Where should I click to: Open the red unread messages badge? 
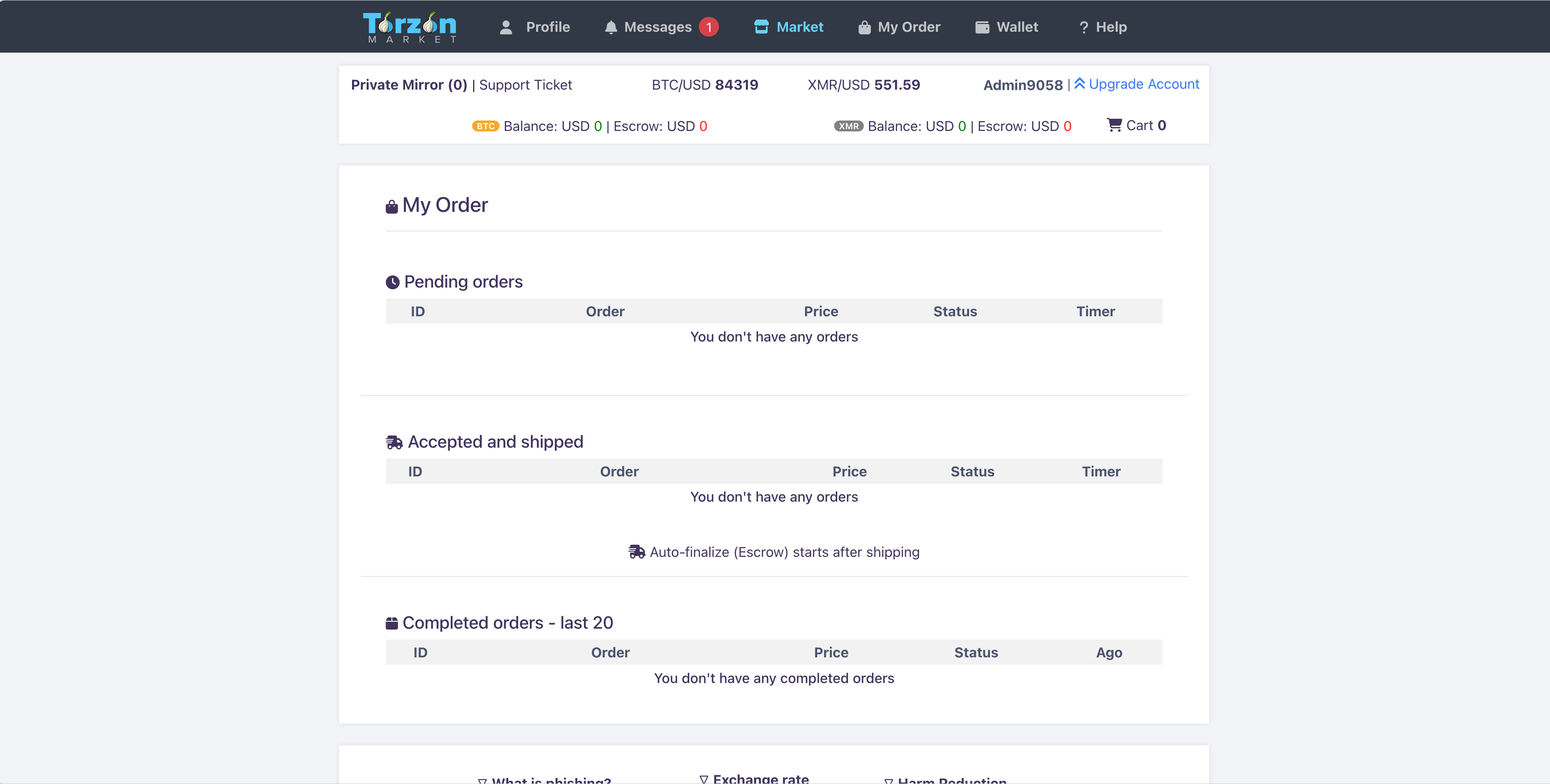(x=709, y=27)
